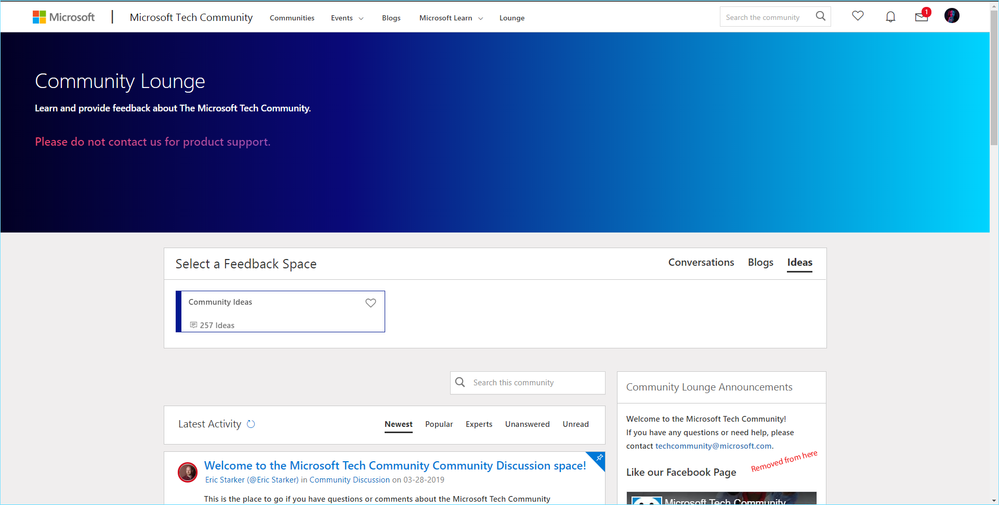The width and height of the screenshot is (999, 505).
Task: Click Microsoft Tech Community site title
Action: [x=191, y=17]
